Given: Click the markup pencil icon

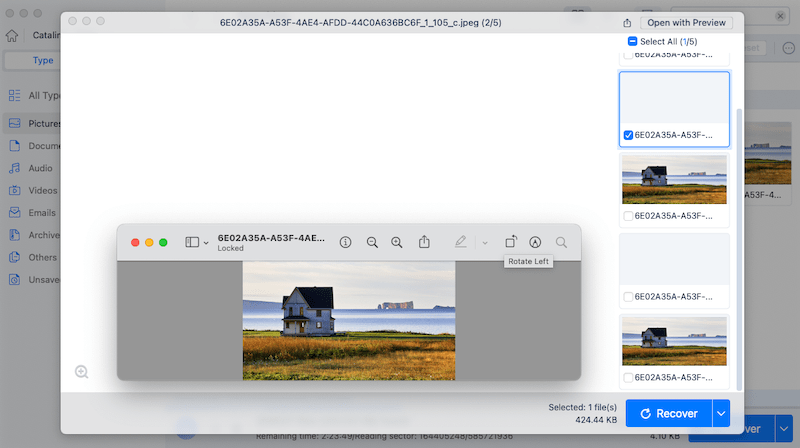Looking at the screenshot, I should click(x=460, y=242).
